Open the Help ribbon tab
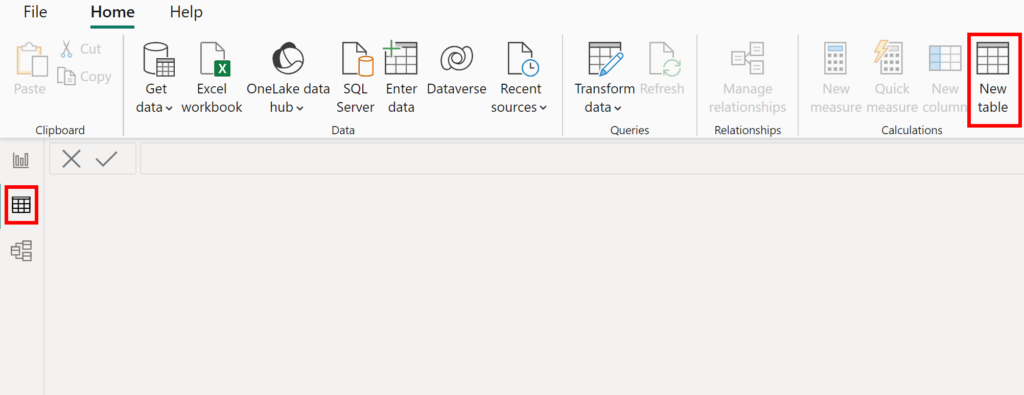The image size is (1024, 395). pyautogui.click(x=186, y=12)
